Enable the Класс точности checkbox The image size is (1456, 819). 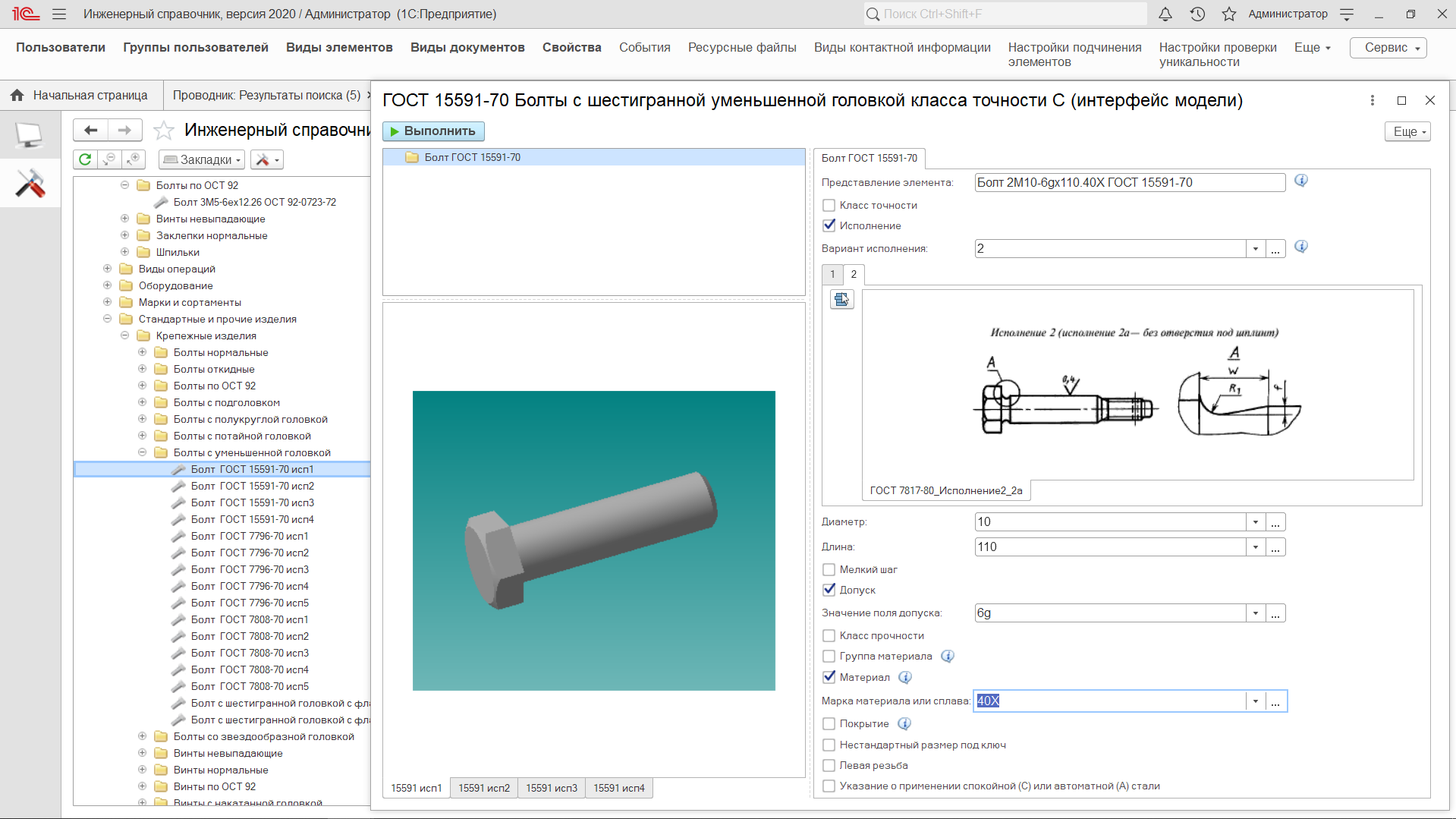tap(829, 206)
